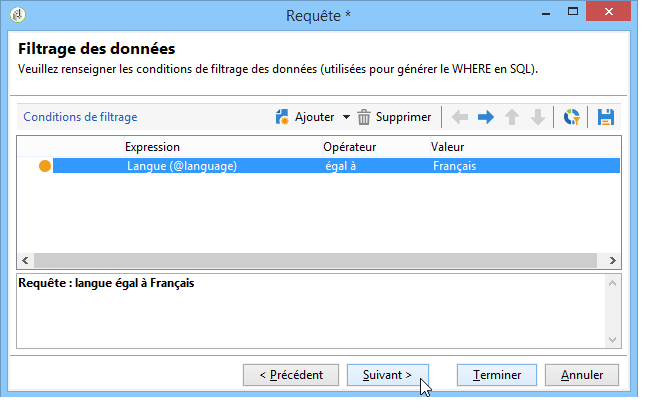656x414 pixels.
Task: Click the orange condition marker dot
Action: point(45,166)
